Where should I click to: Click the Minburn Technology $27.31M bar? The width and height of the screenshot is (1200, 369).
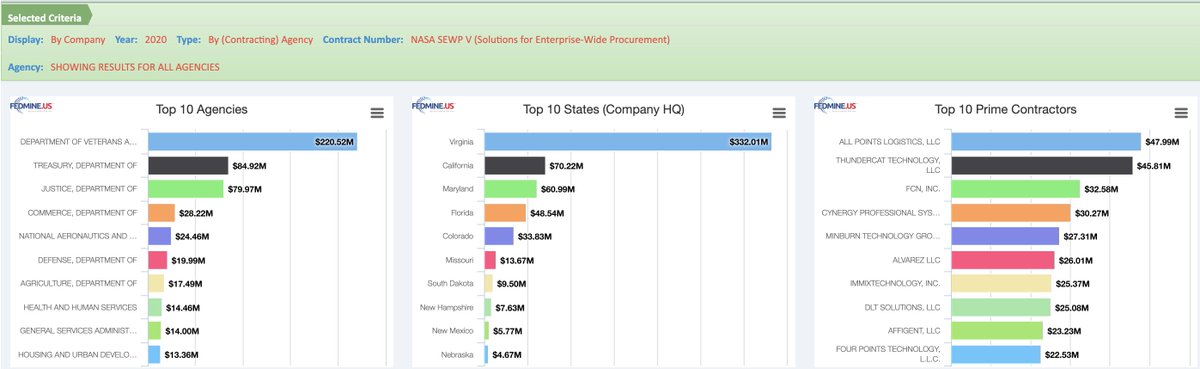click(x=1005, y=236)
